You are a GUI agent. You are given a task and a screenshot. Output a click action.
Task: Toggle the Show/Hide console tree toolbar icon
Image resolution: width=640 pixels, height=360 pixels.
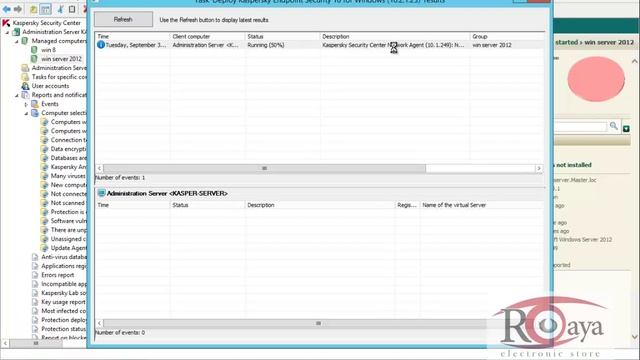[x=45, y=9]
